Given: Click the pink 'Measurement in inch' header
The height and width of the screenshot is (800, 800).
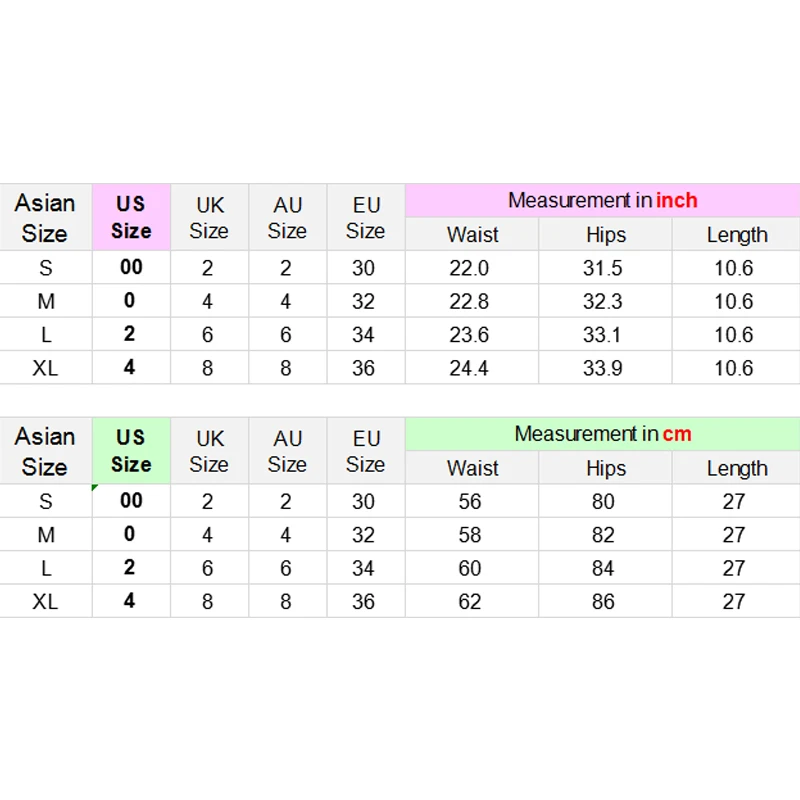Looking at the screenshot, I should tap(602, 200).
